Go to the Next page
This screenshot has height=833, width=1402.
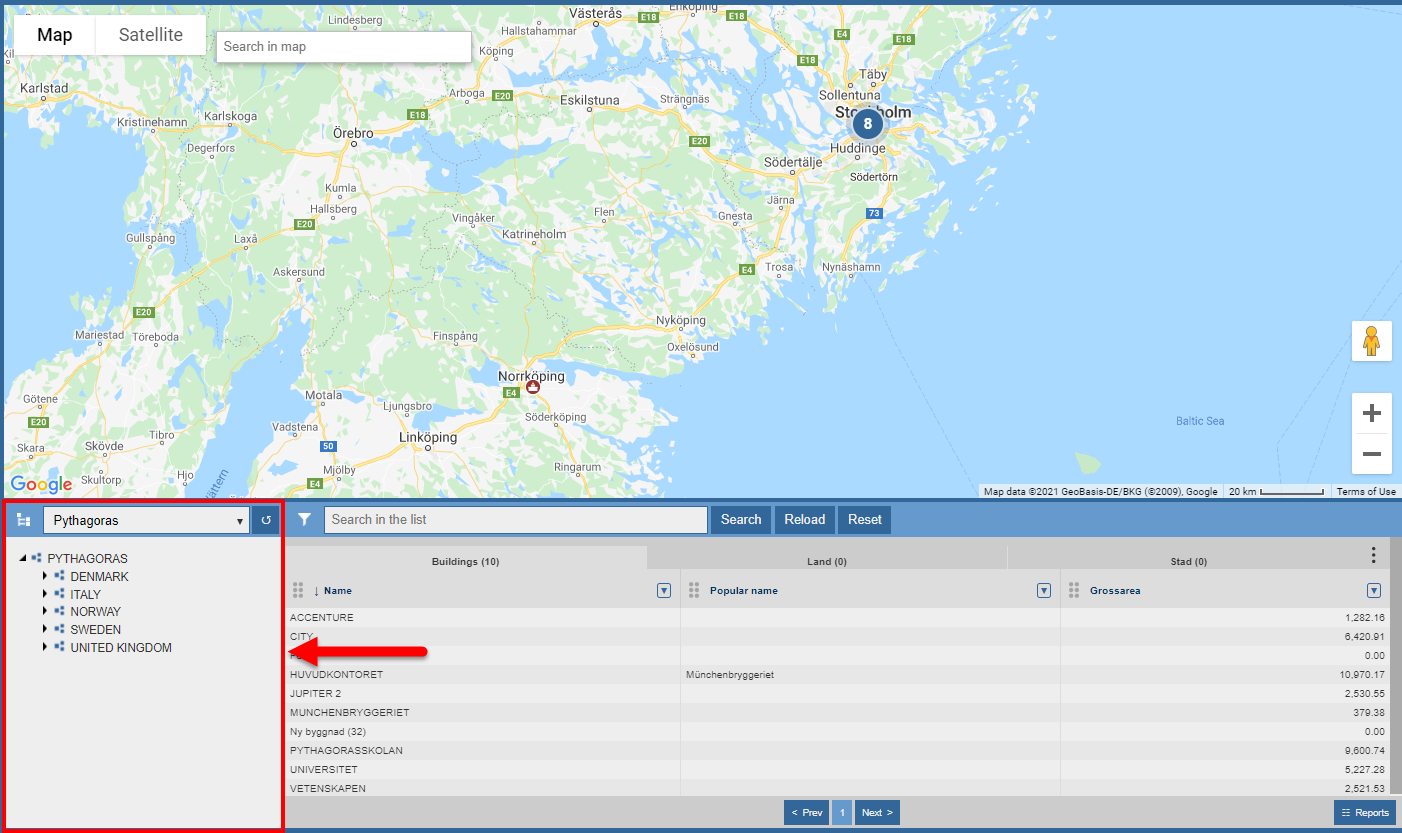[877, 812]
